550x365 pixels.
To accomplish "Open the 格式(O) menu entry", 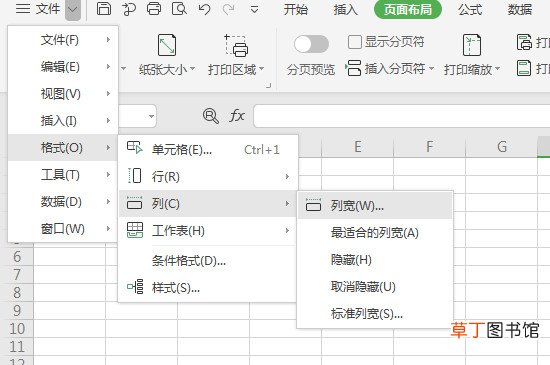I will click(x=63, y=148).
